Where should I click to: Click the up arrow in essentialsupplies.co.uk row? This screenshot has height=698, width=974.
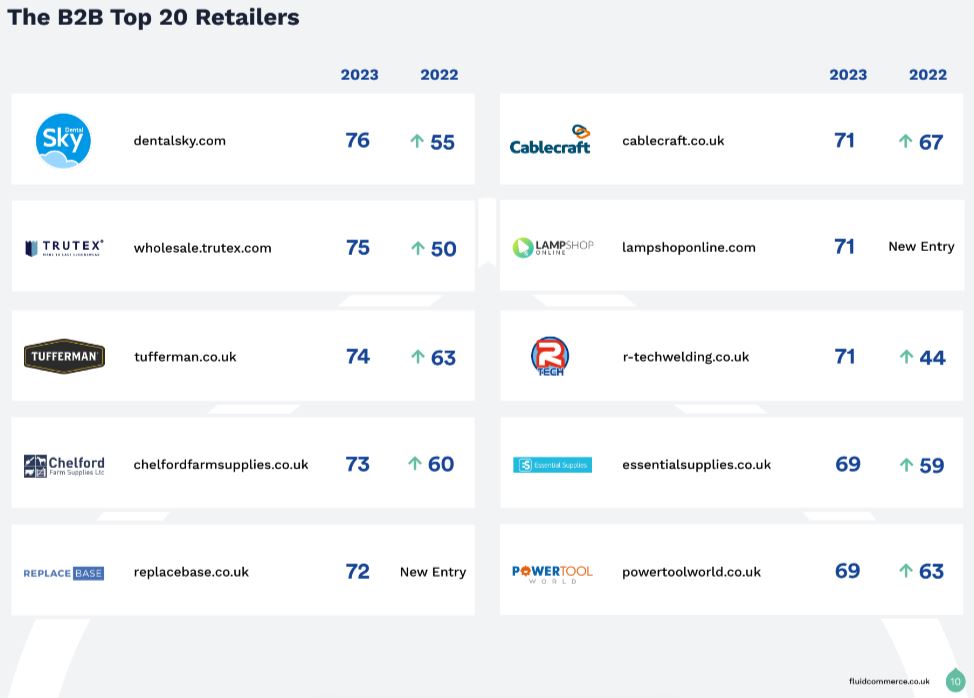tap(907, 465)
